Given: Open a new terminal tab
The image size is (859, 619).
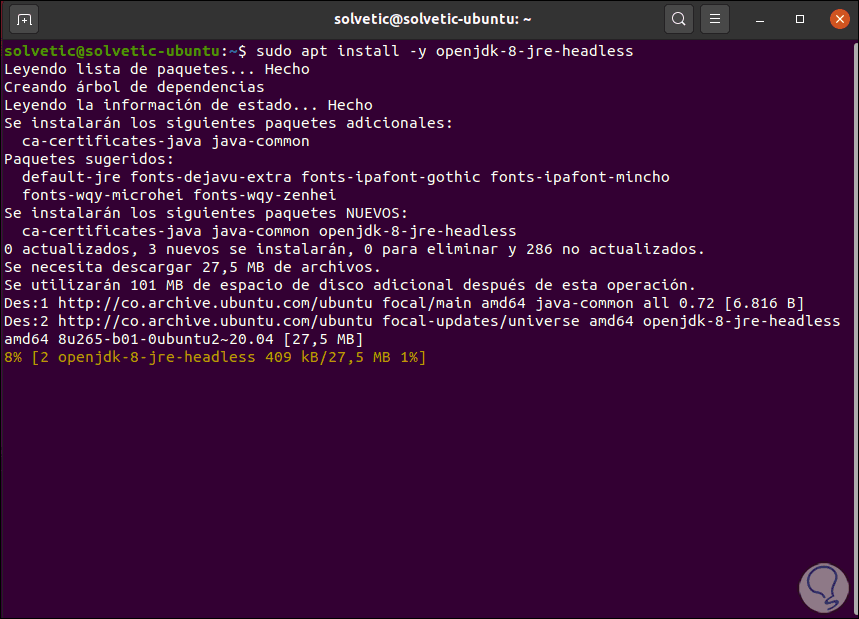Looking at the screenshot, I should (x=25, y=19).
